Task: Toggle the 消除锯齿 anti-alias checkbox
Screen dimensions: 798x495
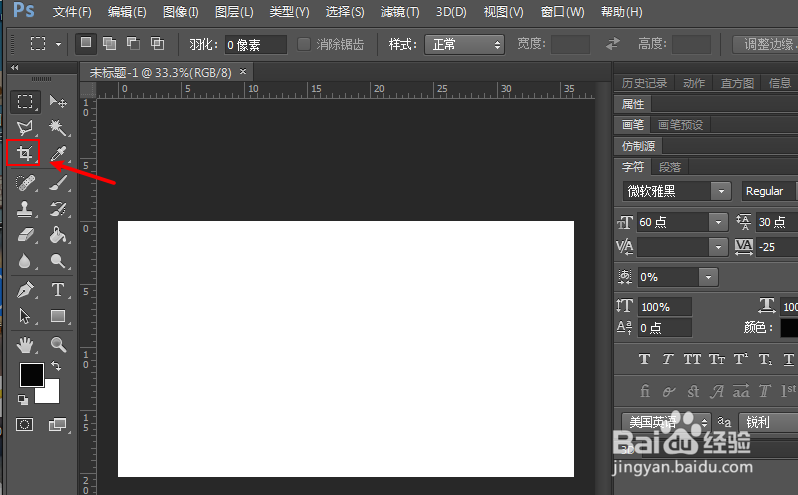Action: point(304,44)
